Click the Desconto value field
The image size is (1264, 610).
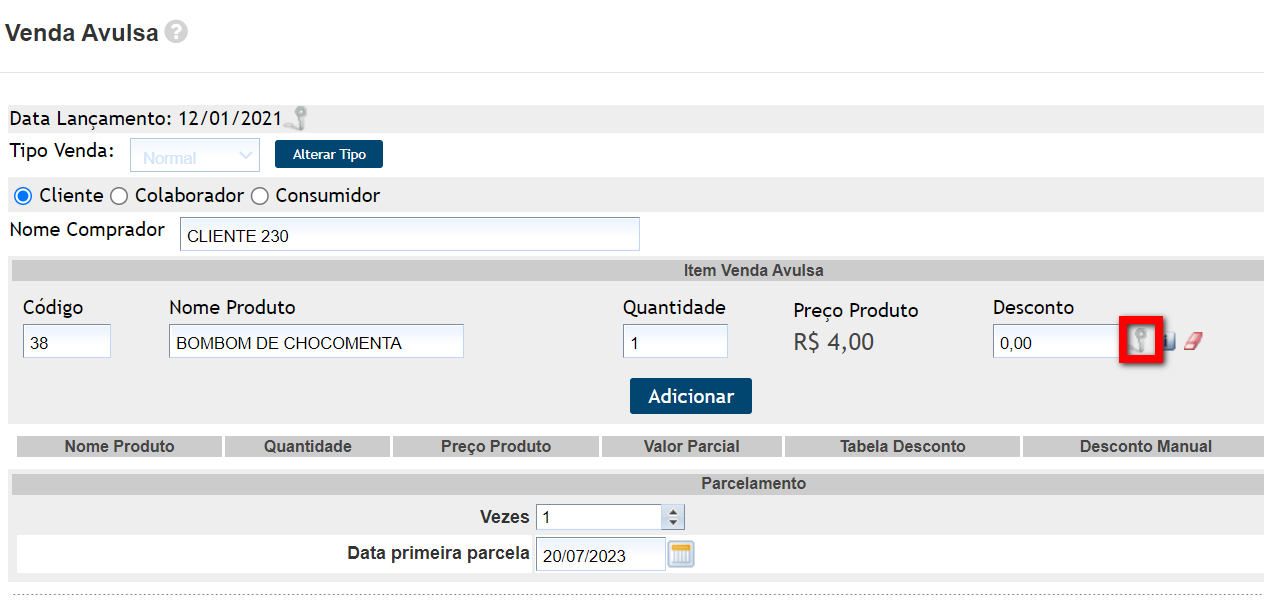tap(1056, 342)
